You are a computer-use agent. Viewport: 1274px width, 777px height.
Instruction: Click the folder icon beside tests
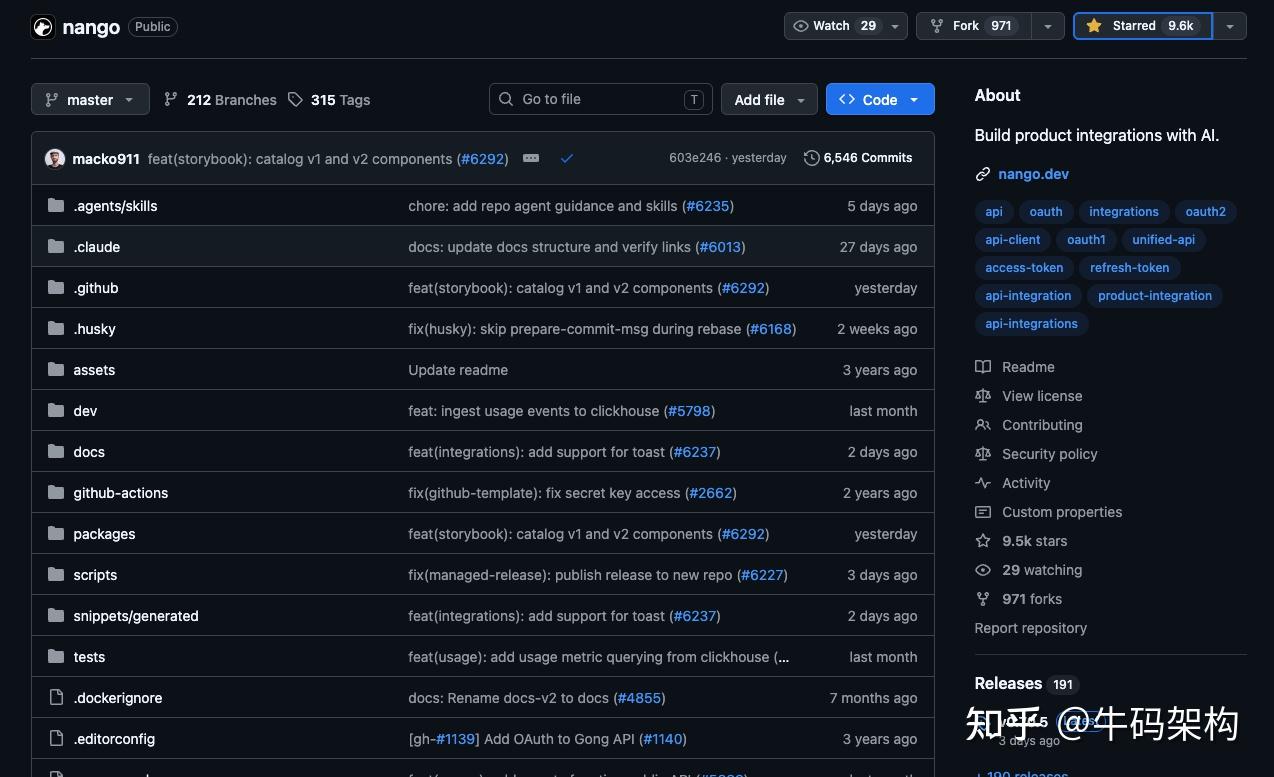point(56,657)
